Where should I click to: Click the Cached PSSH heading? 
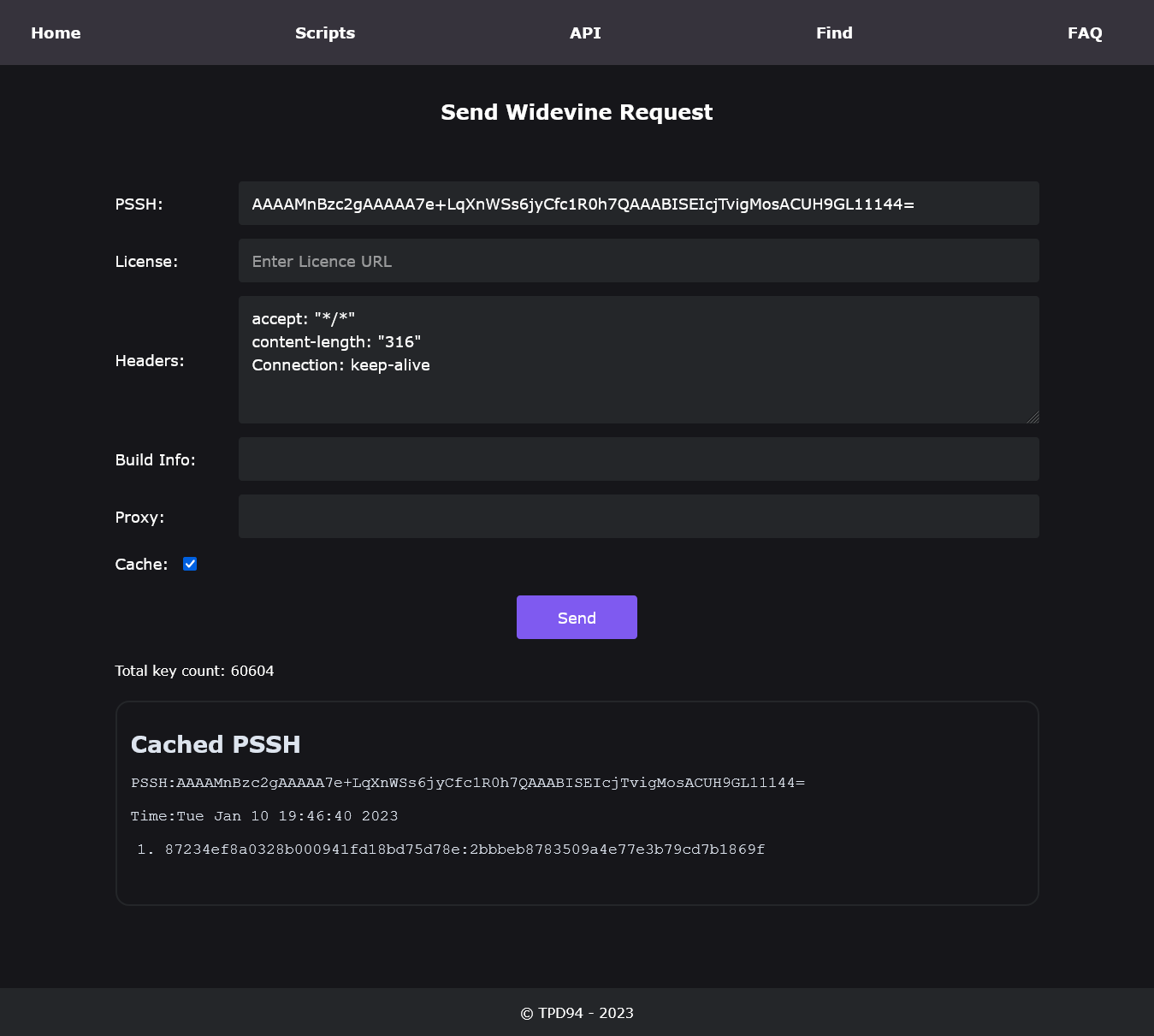[216, 744]
